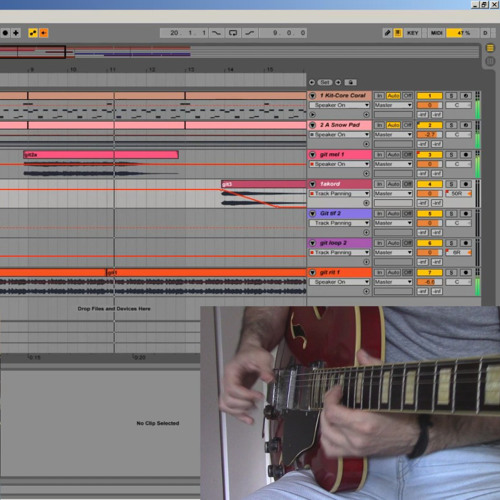500x500 pixels.
Task: Add automation lane on Git tif 2 track
Action: [x=366, y=232]
